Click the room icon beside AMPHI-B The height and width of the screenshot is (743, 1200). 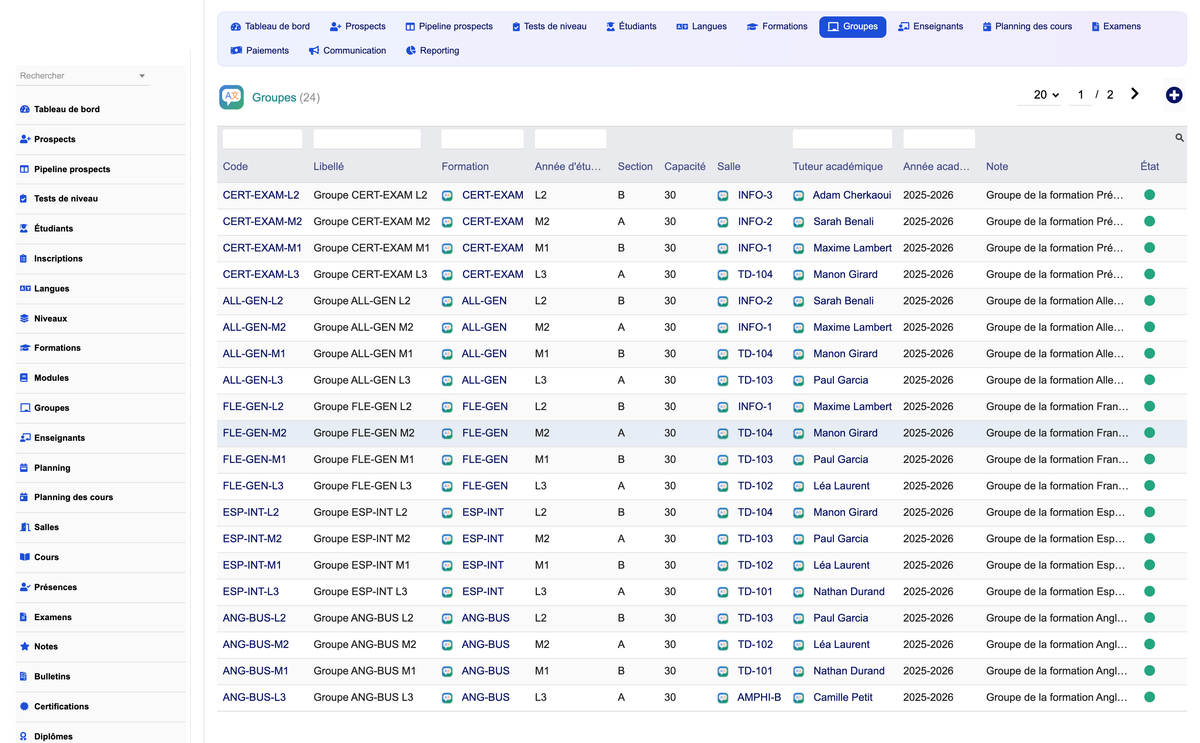click(723, 698)
